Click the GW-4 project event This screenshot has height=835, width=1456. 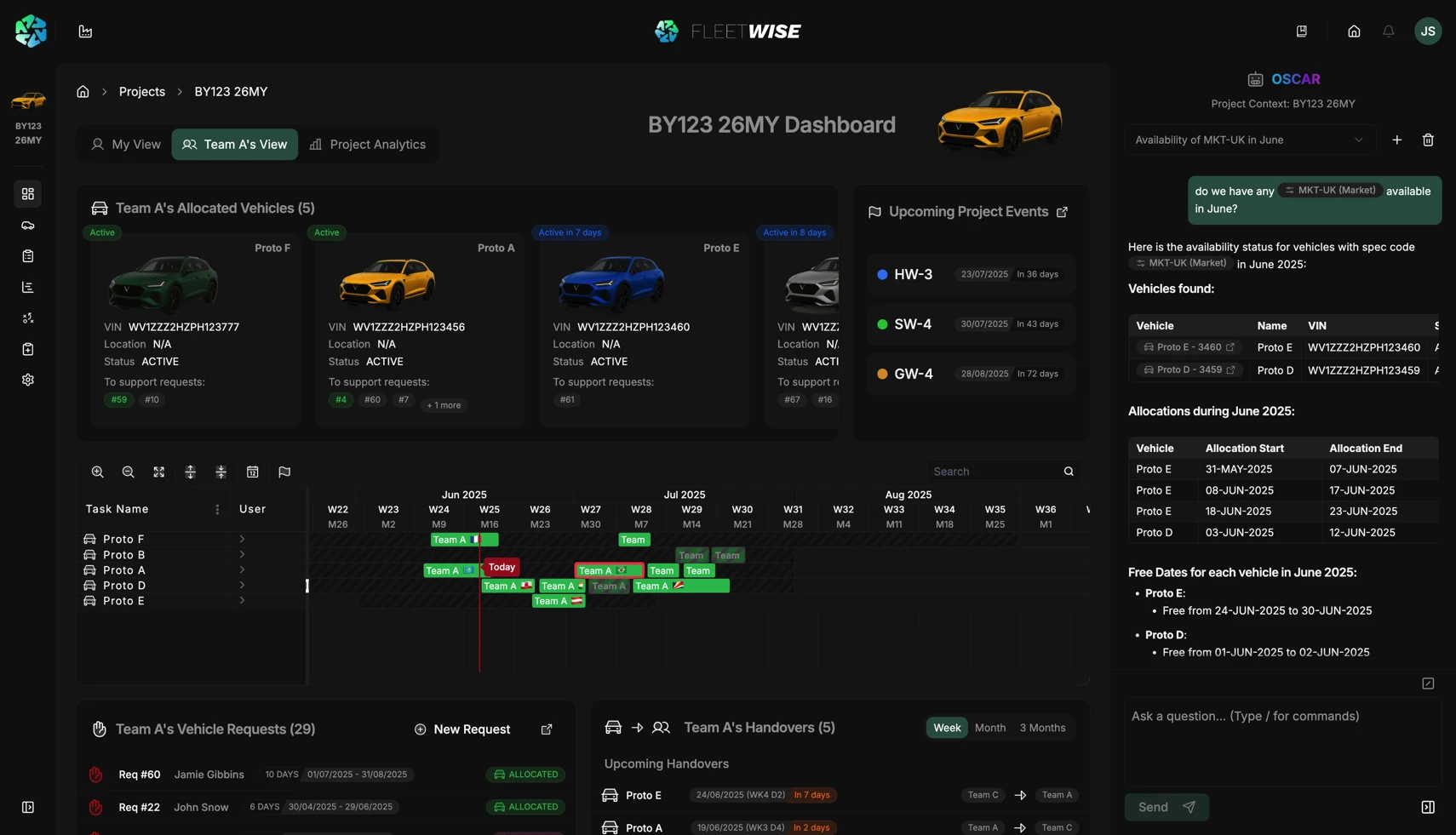point(972,374)
